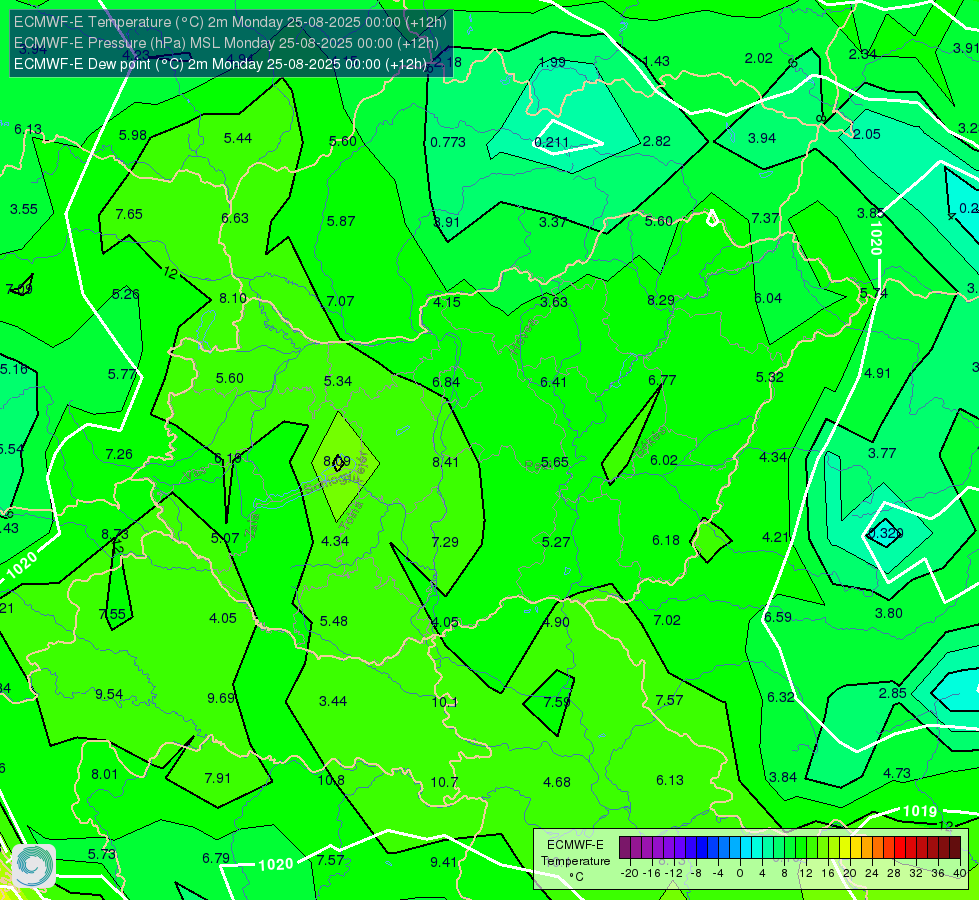The height and width of the screenshot is (900, 979).
Task: Click the 6.84 temperature value
Action: pos(446,382)
